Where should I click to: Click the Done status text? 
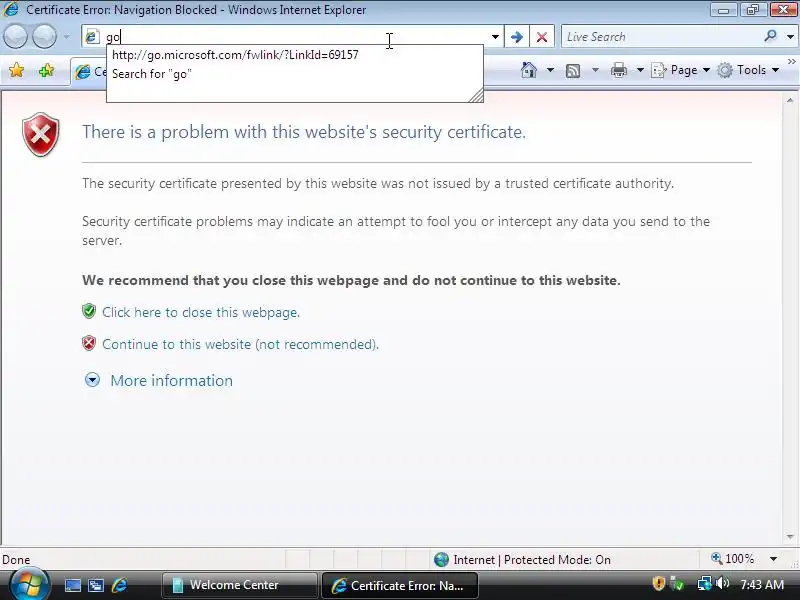click(x=16, y=560)
